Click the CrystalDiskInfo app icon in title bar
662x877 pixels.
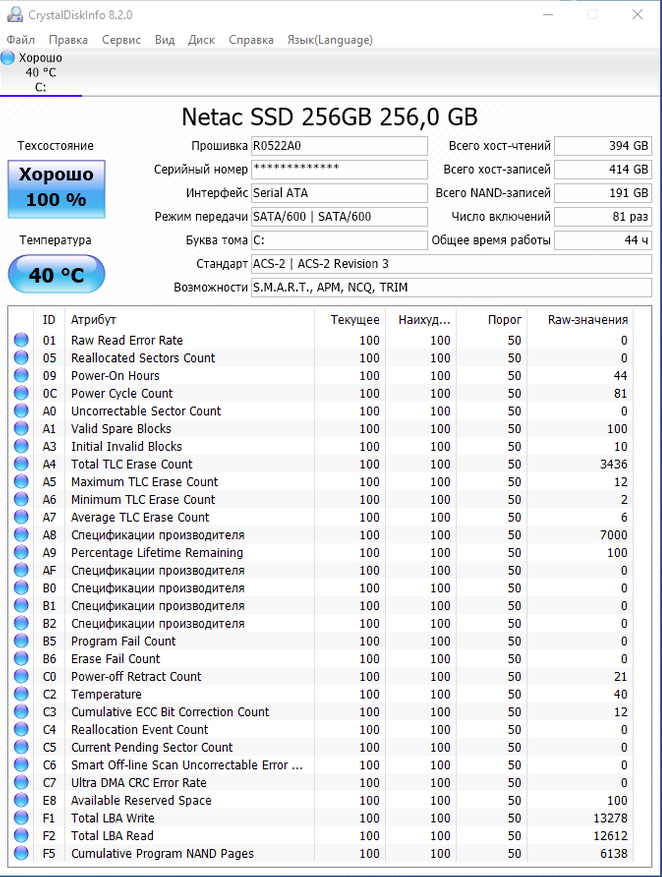click(x=12, y=15)
